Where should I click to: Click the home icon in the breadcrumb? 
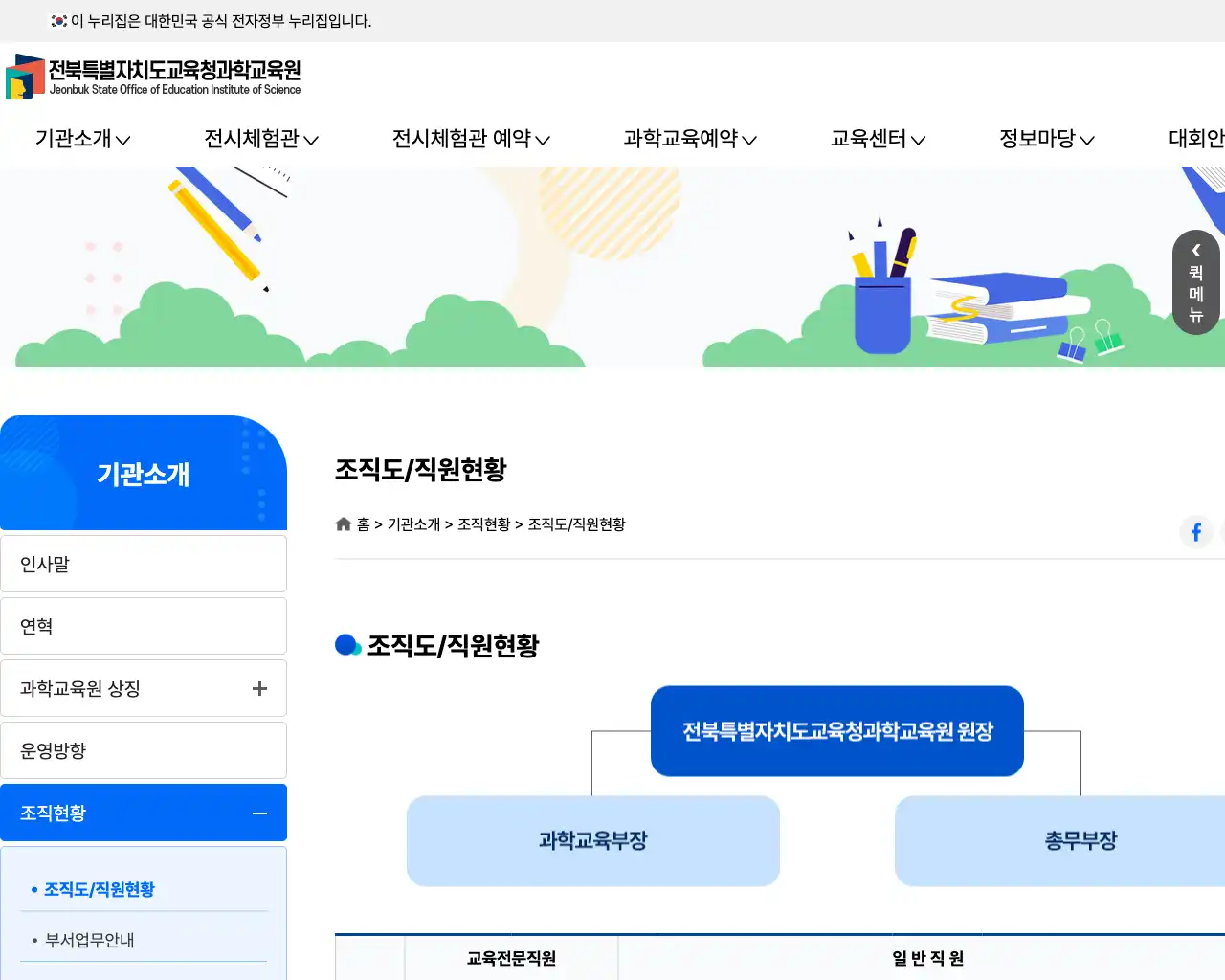(343, 523)
